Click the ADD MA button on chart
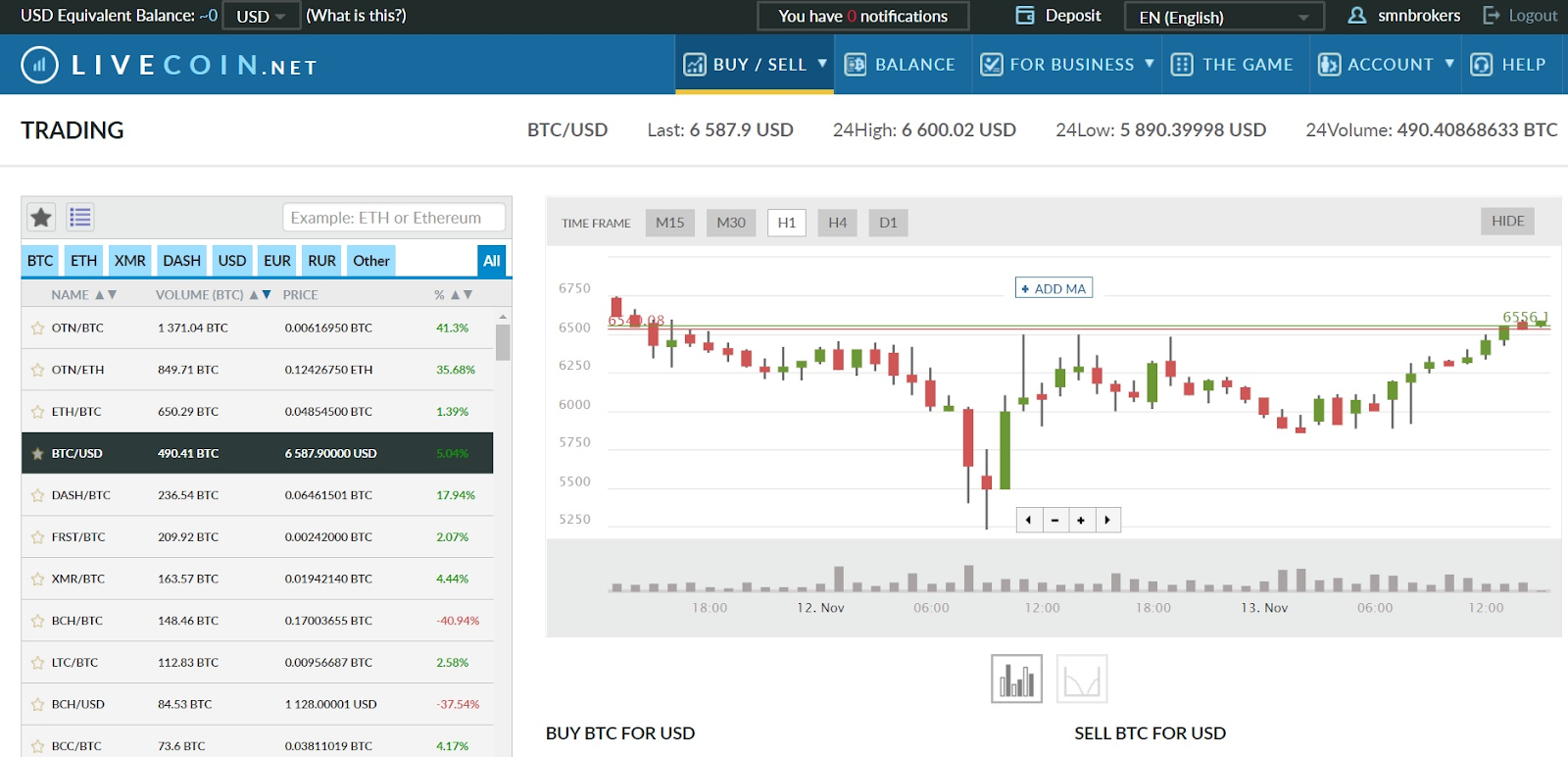Screen dimensions: 1568x757 coord(1053,288)
